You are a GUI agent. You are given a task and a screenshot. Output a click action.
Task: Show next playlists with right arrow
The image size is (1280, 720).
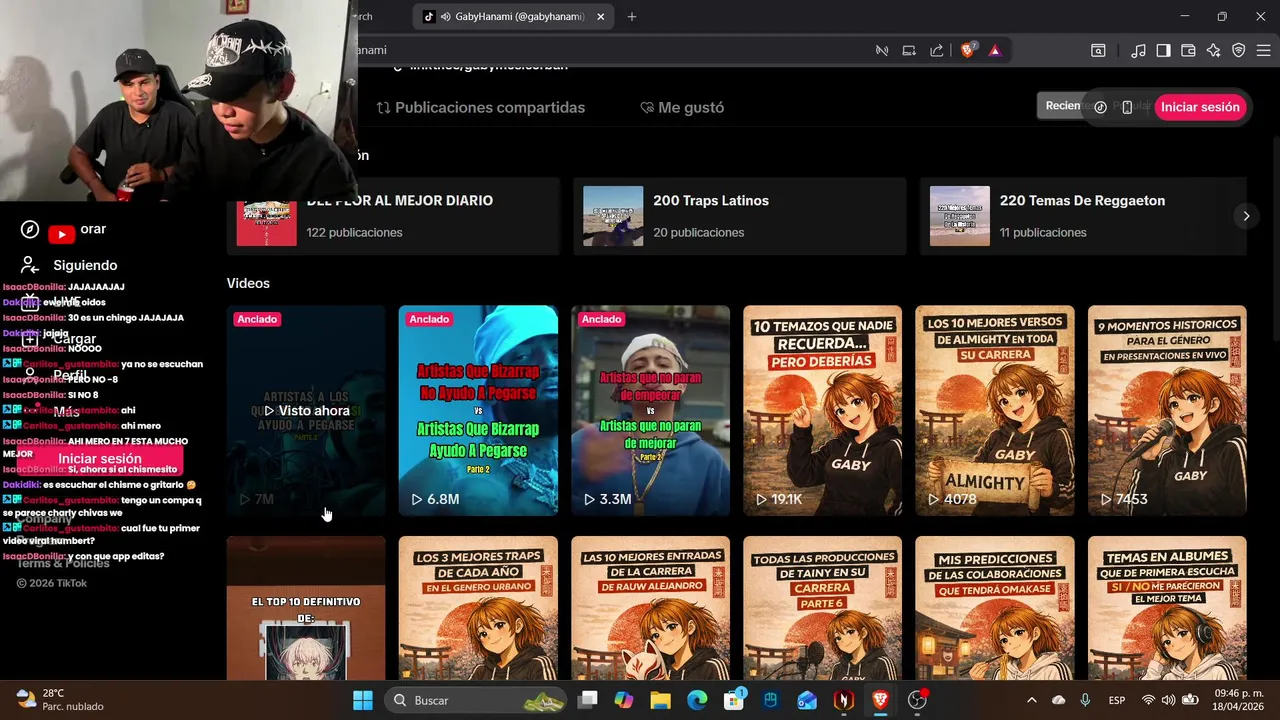tap(1246, 215)
